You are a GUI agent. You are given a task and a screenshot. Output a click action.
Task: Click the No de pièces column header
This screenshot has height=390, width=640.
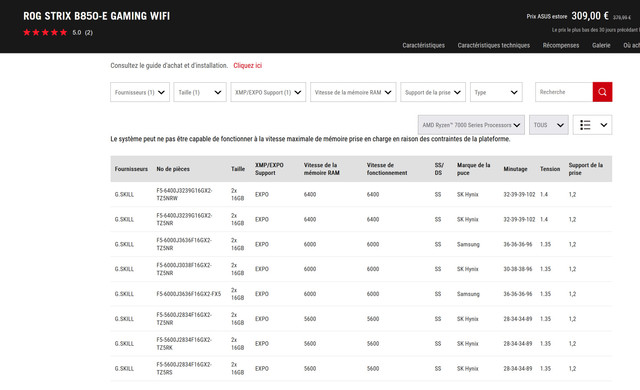[x=173, y=169]
